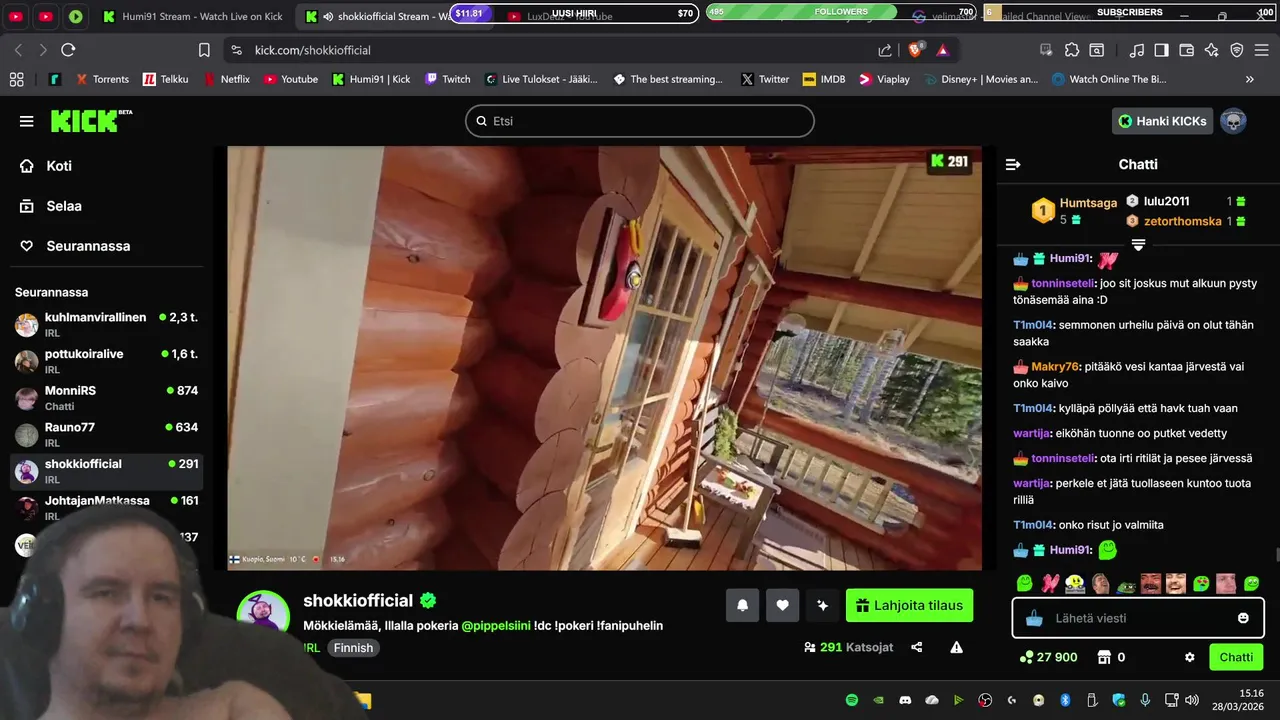Click the heart follow button
The image size is (1280, 720).
[782, 605]
